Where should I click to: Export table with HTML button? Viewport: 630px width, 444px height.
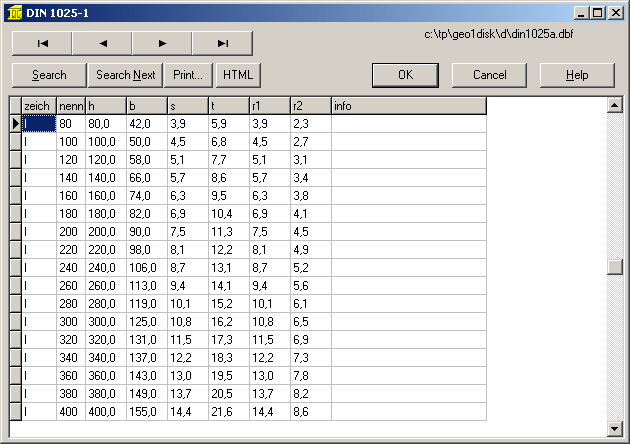point(238,75)
